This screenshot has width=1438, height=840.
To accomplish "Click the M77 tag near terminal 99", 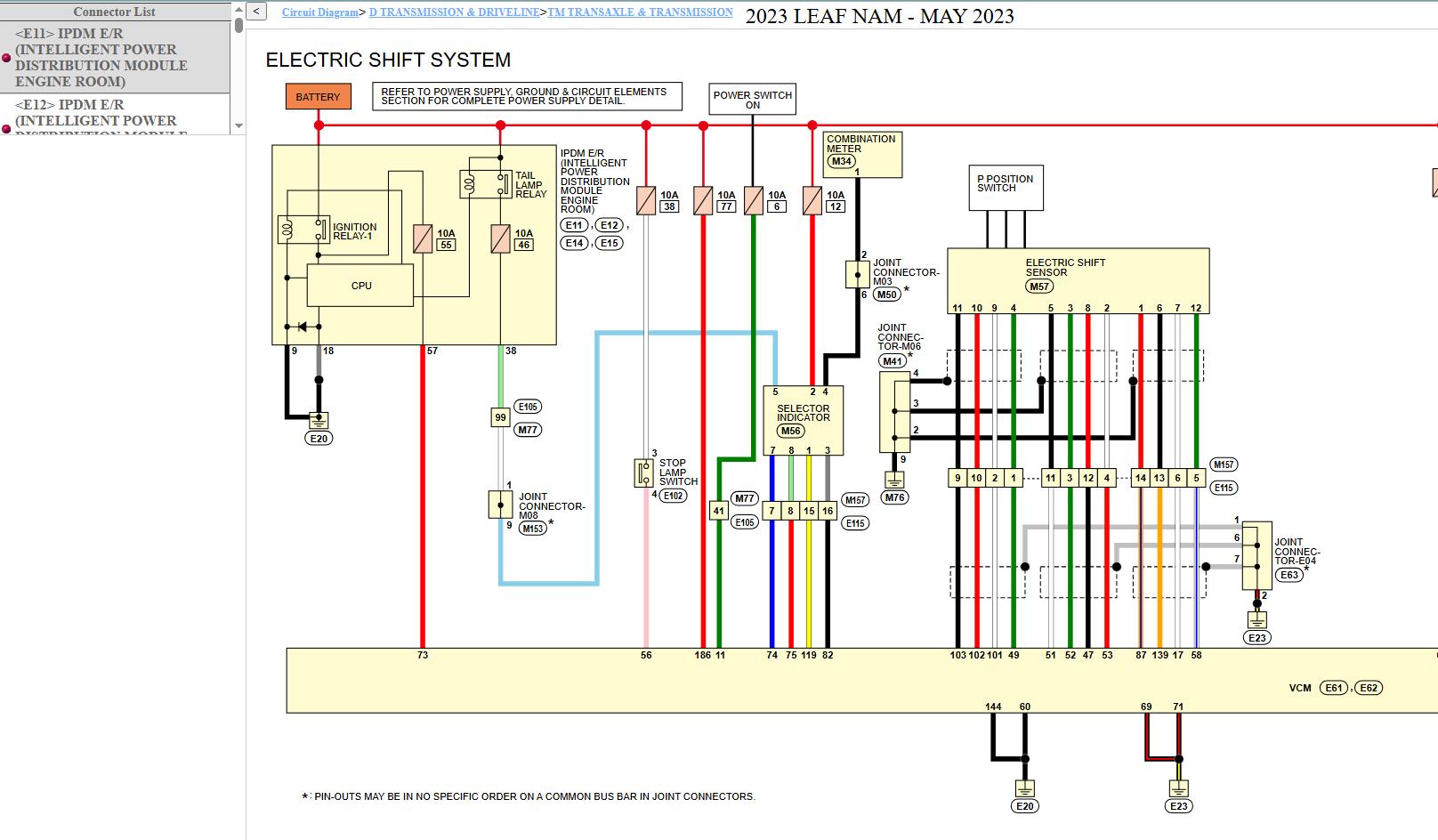I will point(528,430).
